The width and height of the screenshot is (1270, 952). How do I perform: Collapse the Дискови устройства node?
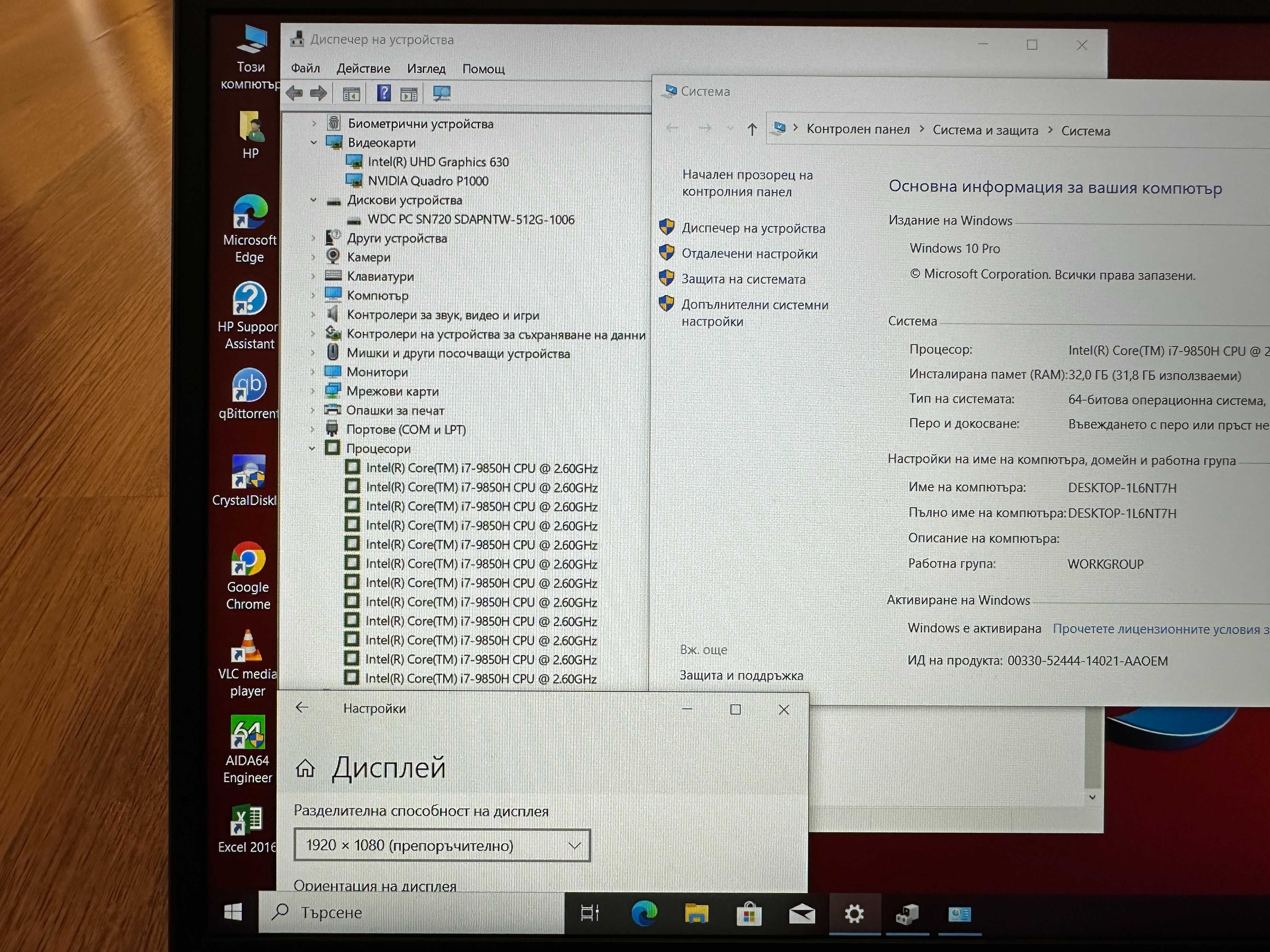pyautogui.click(x=313, y=200)
